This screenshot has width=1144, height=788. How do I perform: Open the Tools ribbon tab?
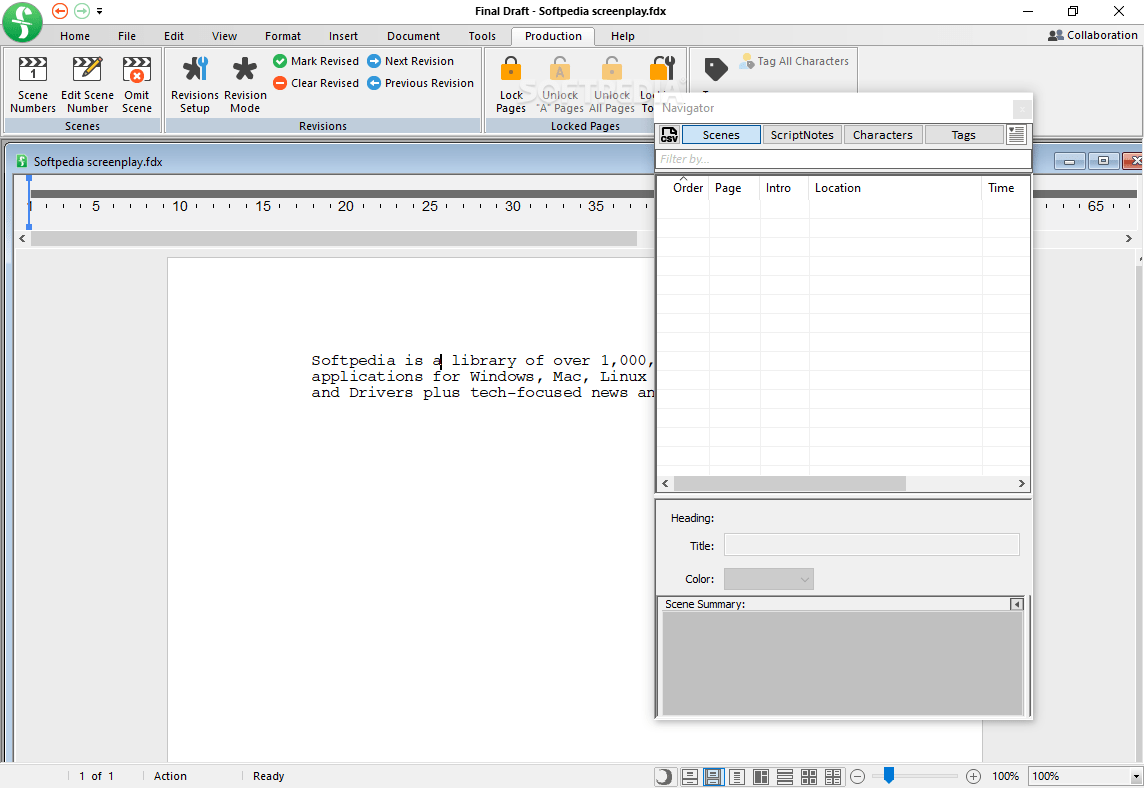(x=482, y=36)
